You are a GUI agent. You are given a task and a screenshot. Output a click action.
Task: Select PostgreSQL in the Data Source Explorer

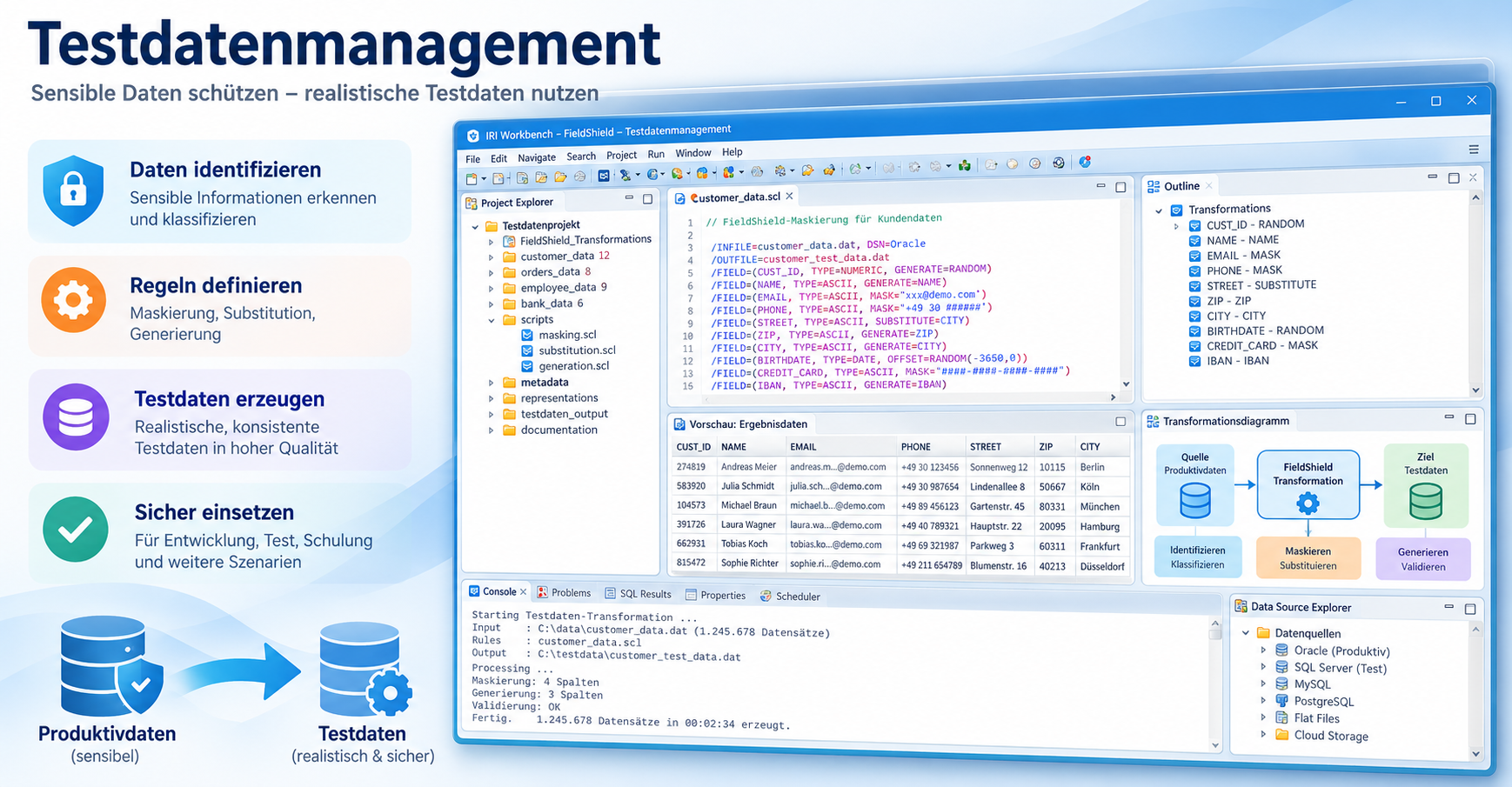1324,701
